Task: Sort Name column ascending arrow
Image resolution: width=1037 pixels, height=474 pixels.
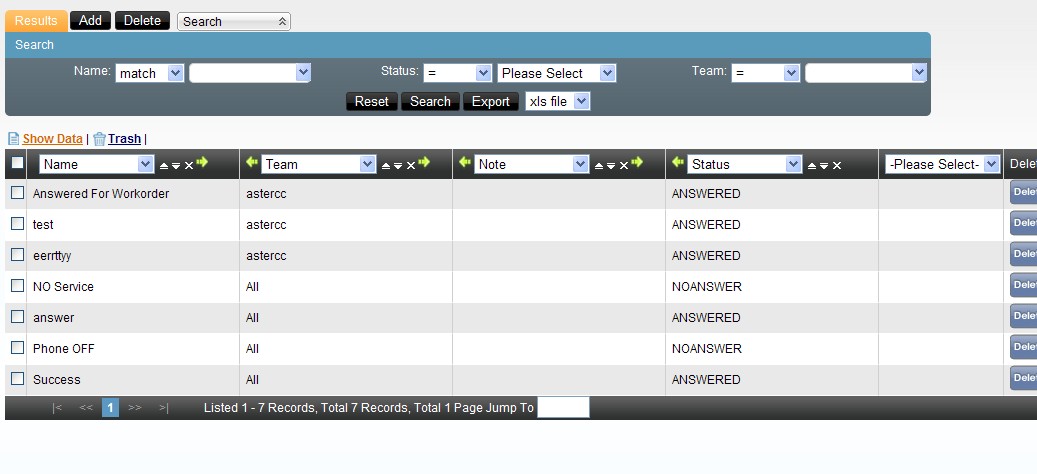Action: tap(164, 165)
